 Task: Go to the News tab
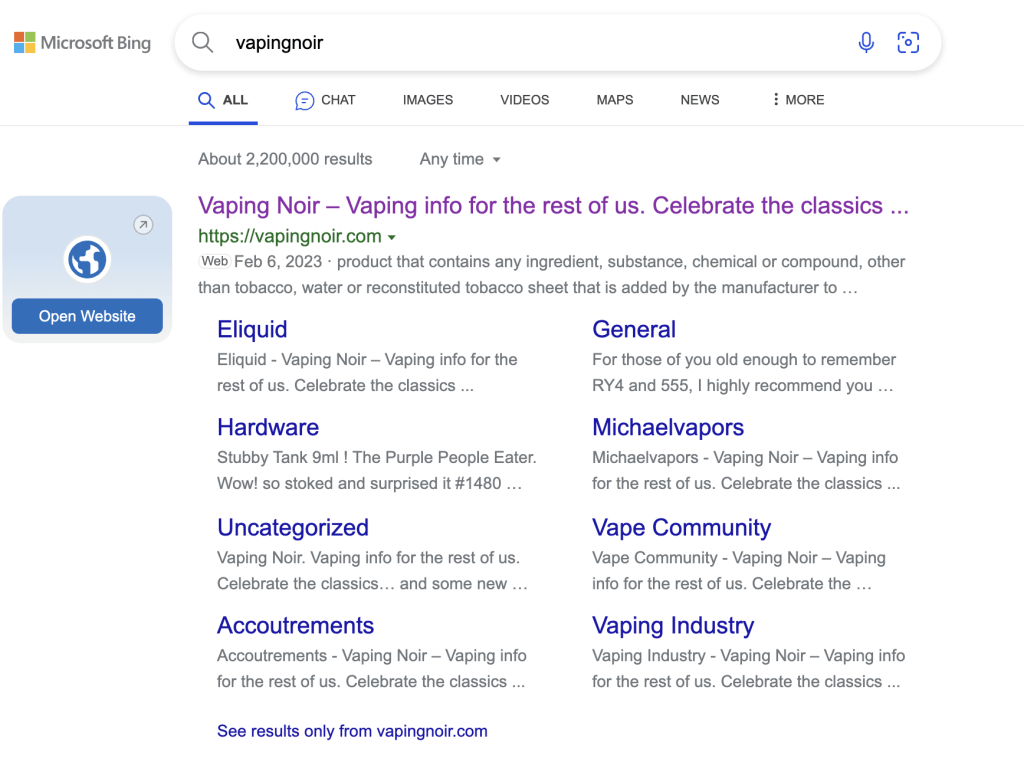pyautogui.click(x=700, y=100)
